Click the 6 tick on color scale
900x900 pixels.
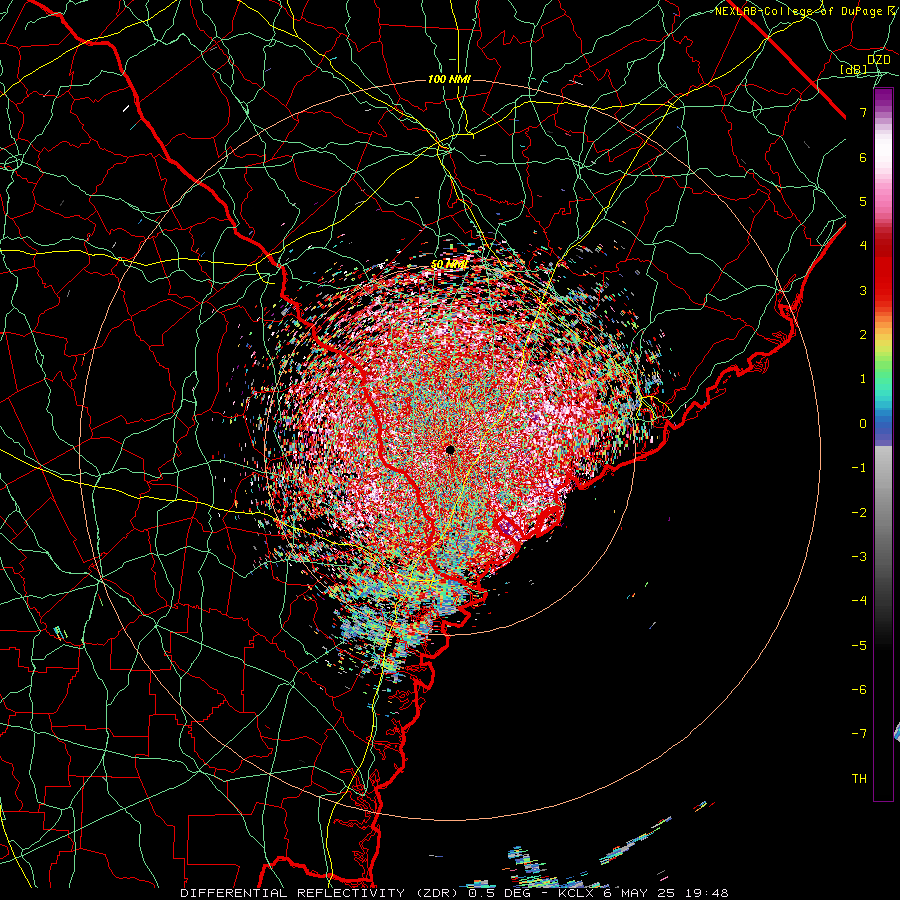[x=863, y=157]
